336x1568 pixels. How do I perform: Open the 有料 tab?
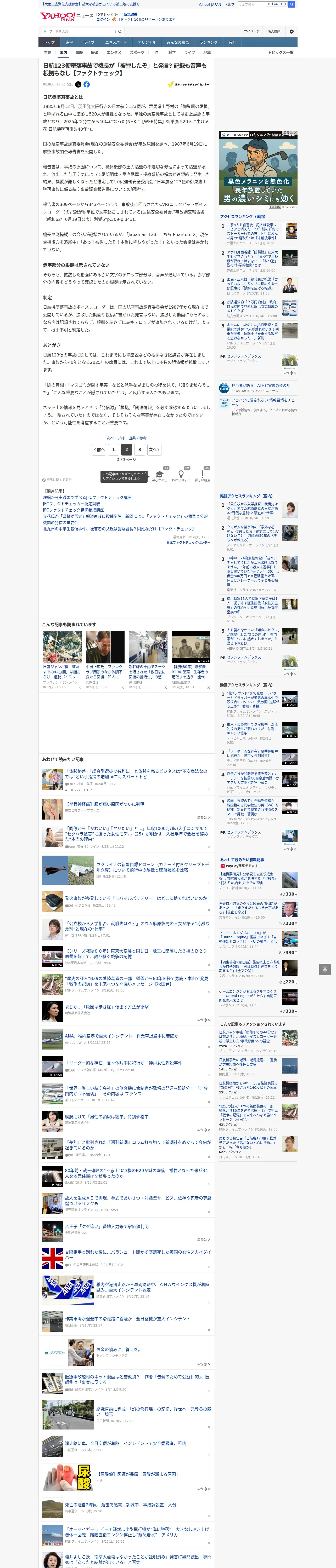click(x=232, y=43)
